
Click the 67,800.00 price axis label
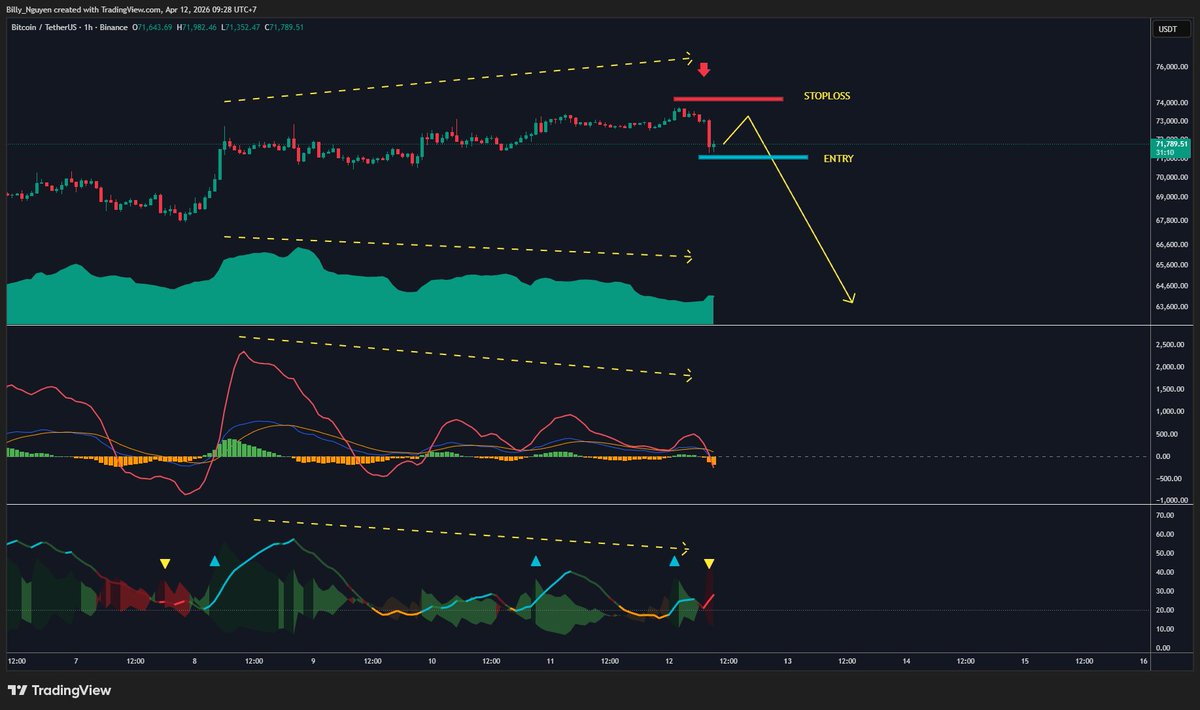click(x=1171, y=221)
